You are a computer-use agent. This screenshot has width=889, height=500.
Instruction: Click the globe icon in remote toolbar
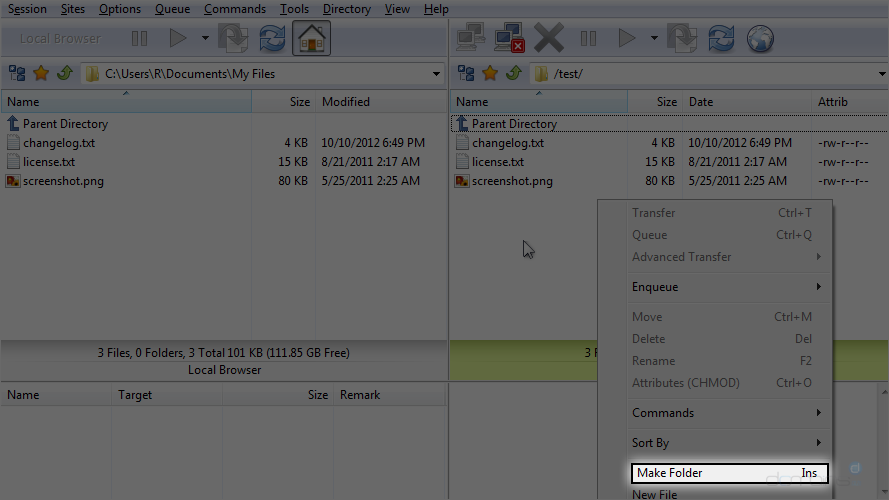[x=760, y=39]
